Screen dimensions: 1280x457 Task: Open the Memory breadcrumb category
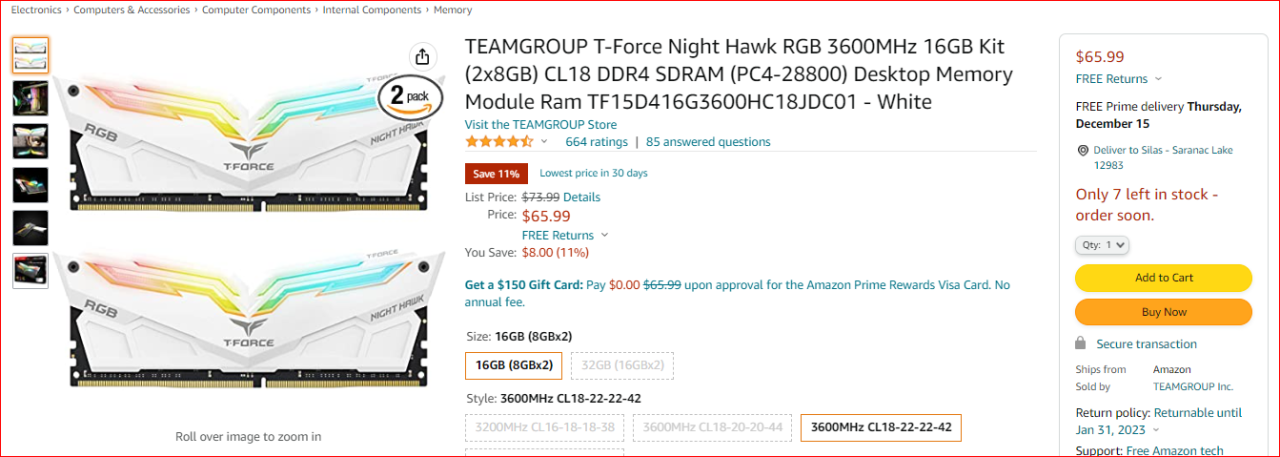[x=453, y=10]
